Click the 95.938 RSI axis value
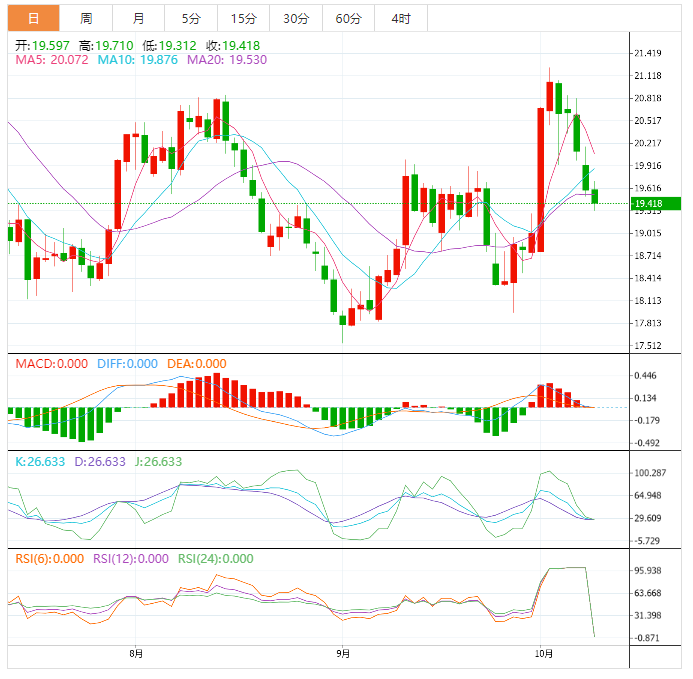 tap(648, 571)
